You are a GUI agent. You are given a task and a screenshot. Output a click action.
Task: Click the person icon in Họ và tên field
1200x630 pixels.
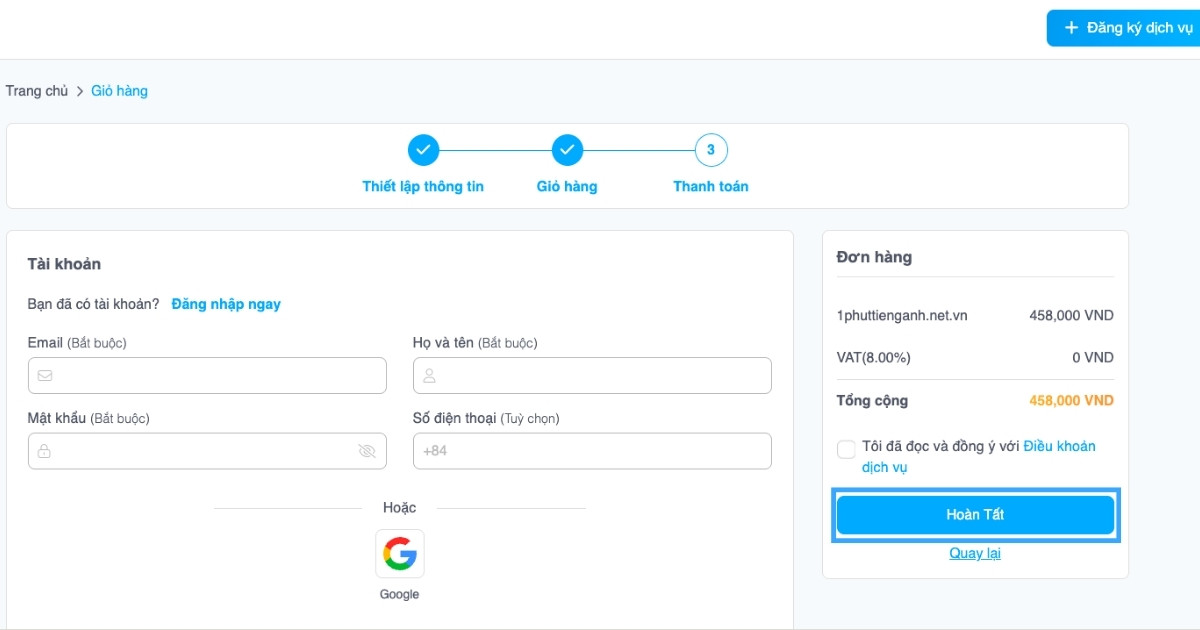(428, 375)
